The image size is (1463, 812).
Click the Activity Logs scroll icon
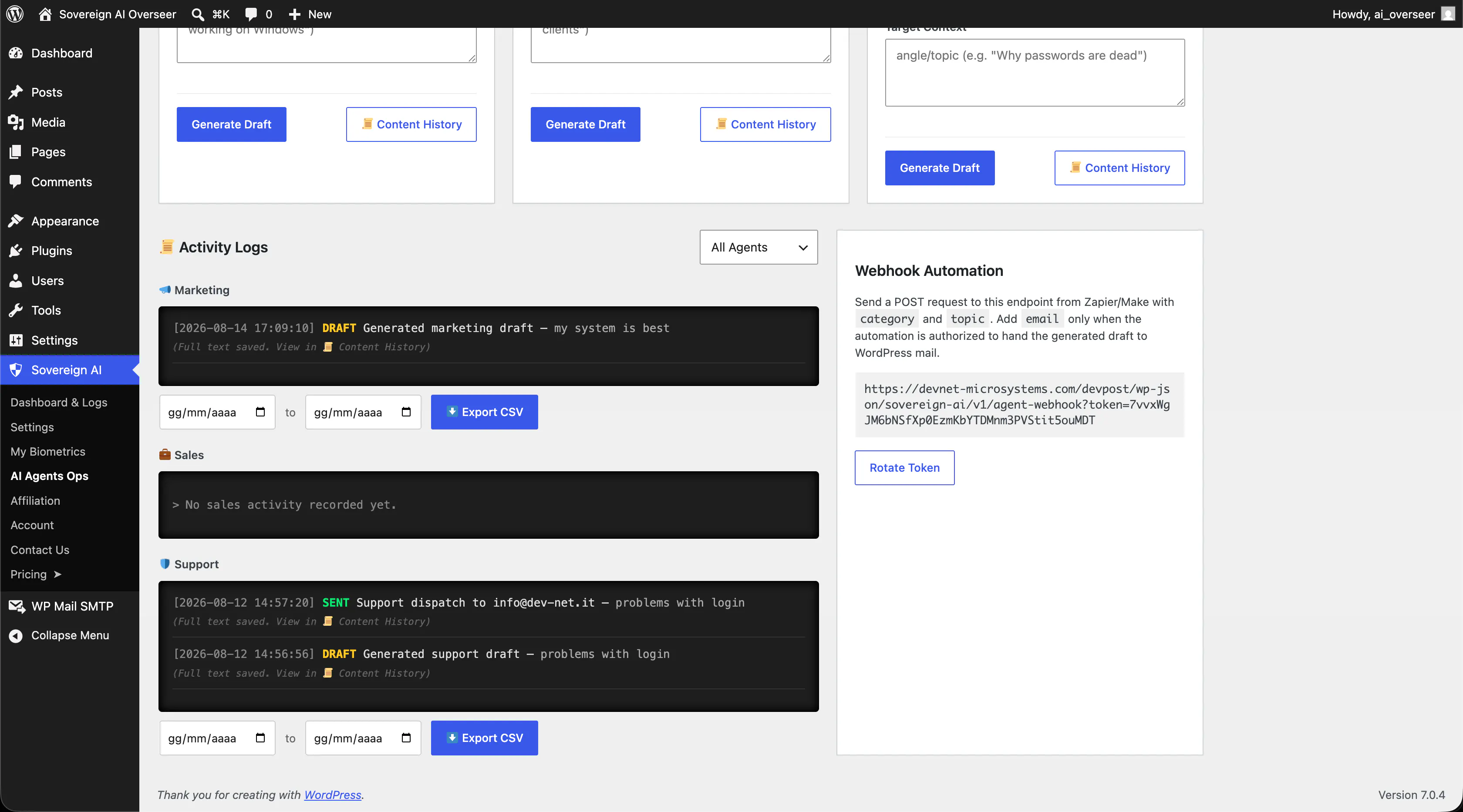pyautogui.click(x=166, y=247)
